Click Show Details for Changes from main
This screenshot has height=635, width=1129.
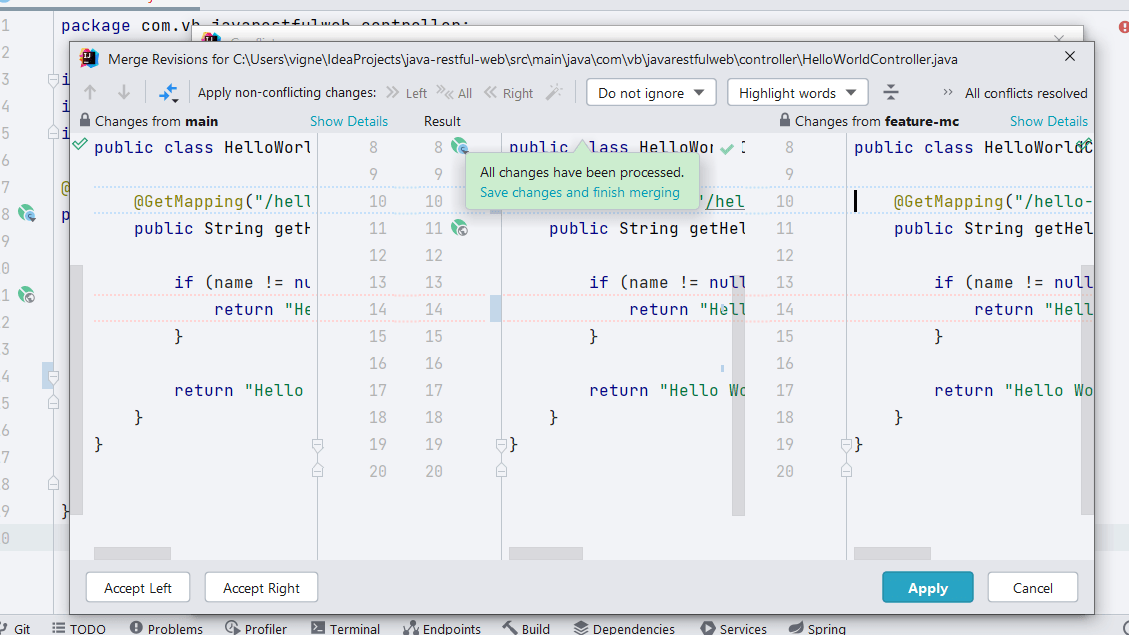click(349, 119)
